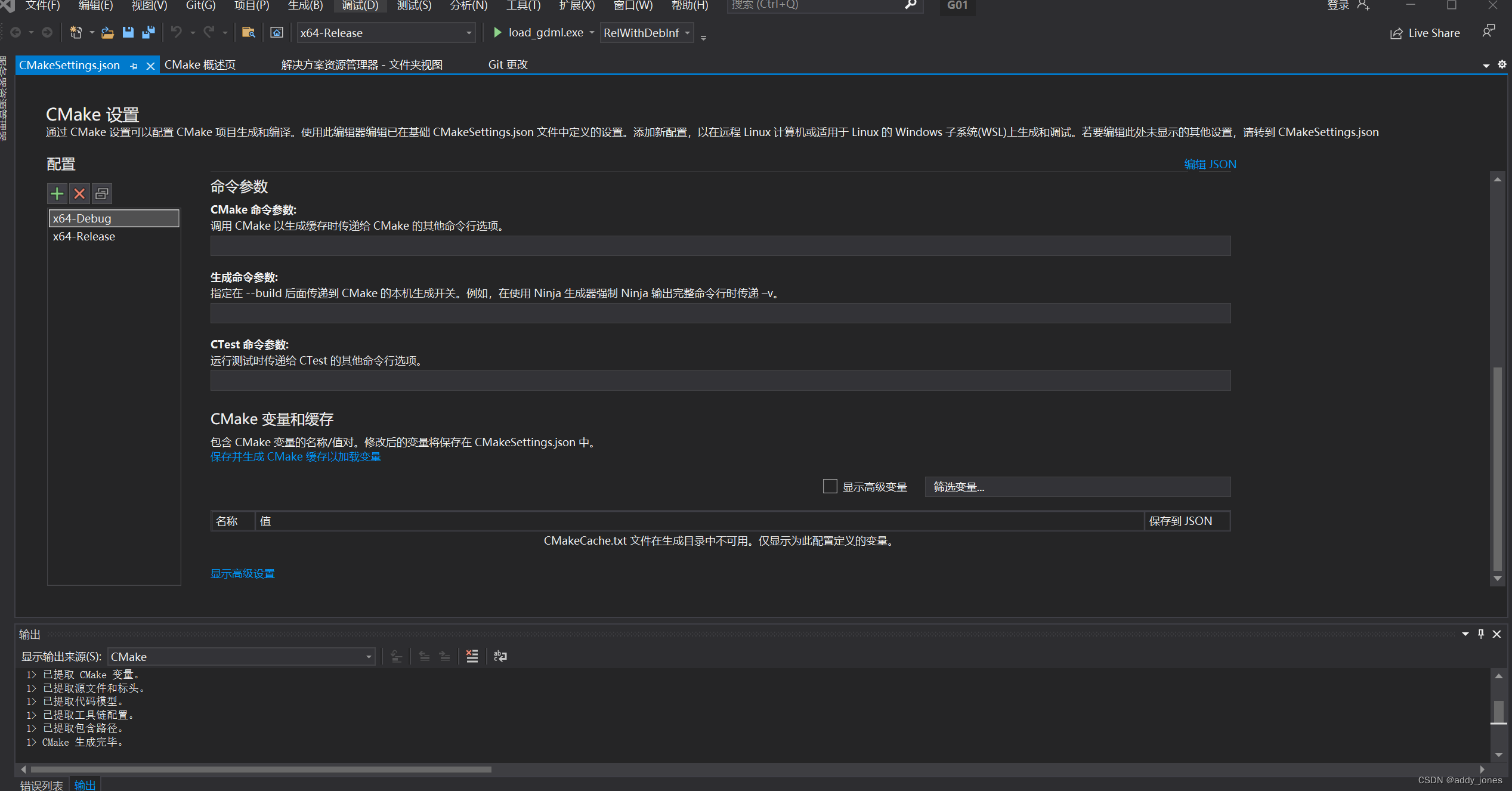Screen dimensions: 1512x791
Task: Open the x64-Release solution configuration dropdown
Action: [469, 33]
